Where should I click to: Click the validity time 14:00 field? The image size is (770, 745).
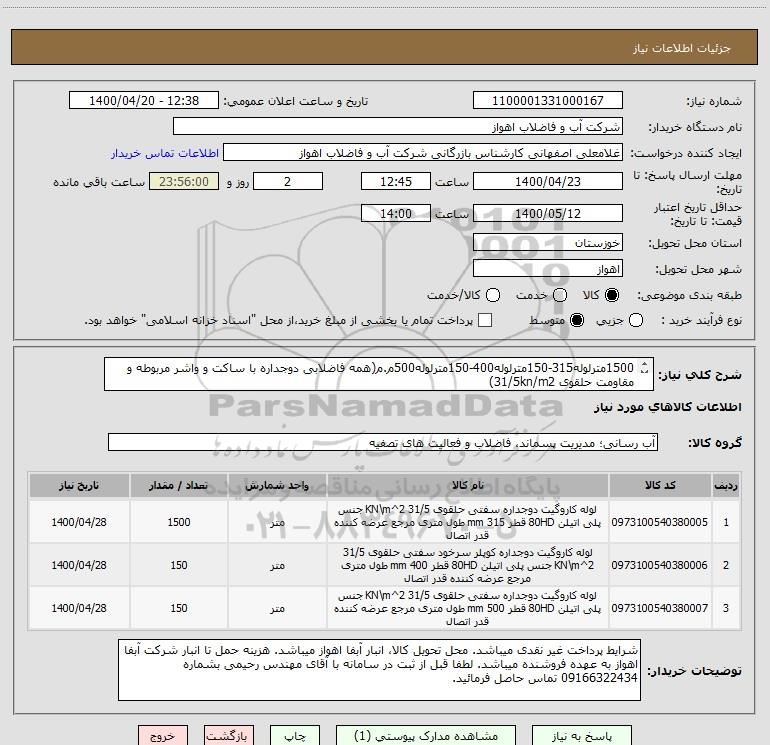click(396, 213)
